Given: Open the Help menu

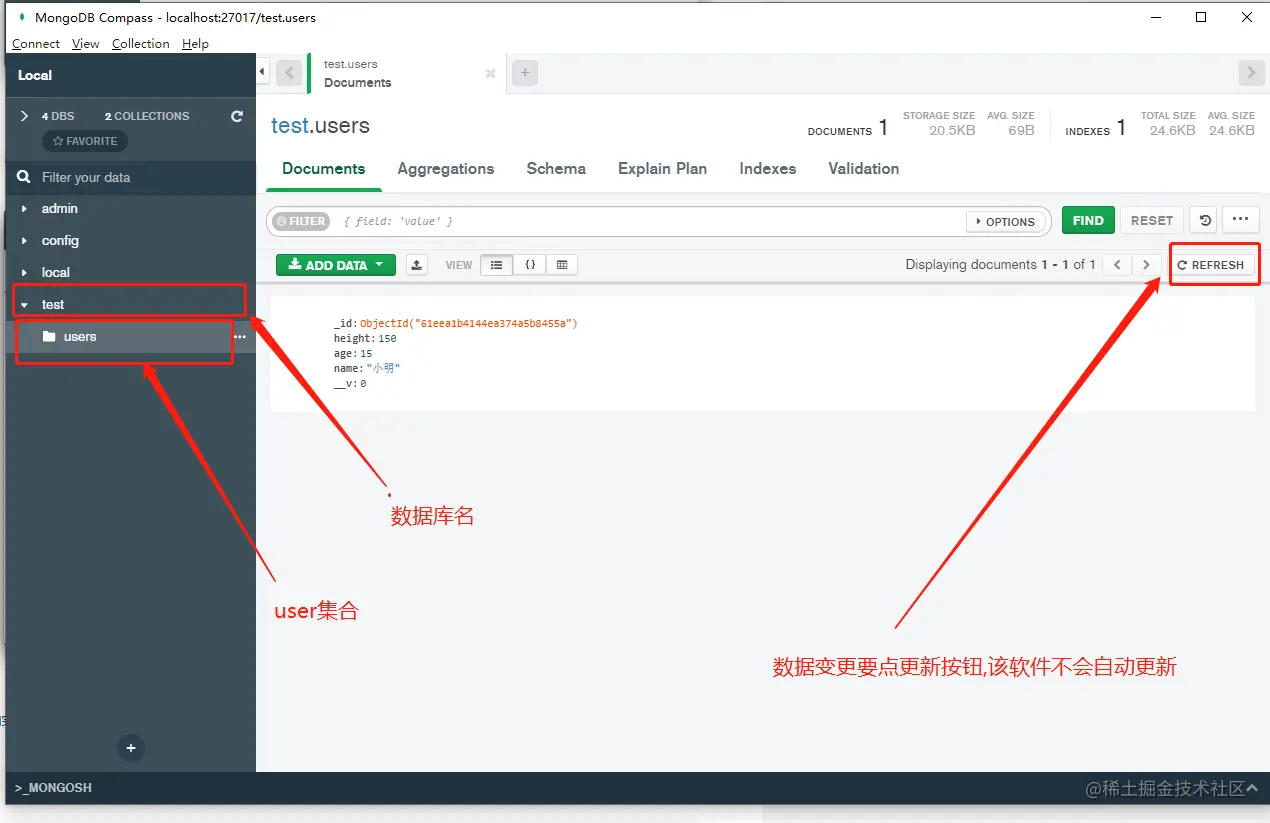Looking at the screenshot, I should tap(196, 44).
